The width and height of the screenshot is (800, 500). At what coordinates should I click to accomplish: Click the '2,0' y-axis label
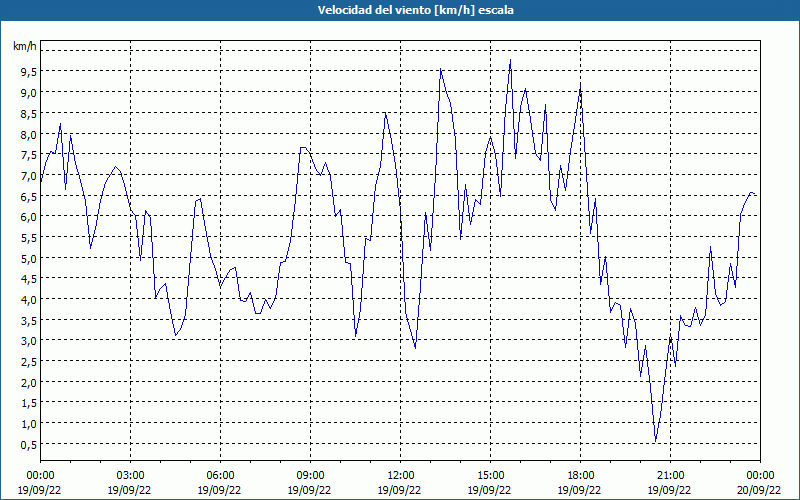click(28, 383)
